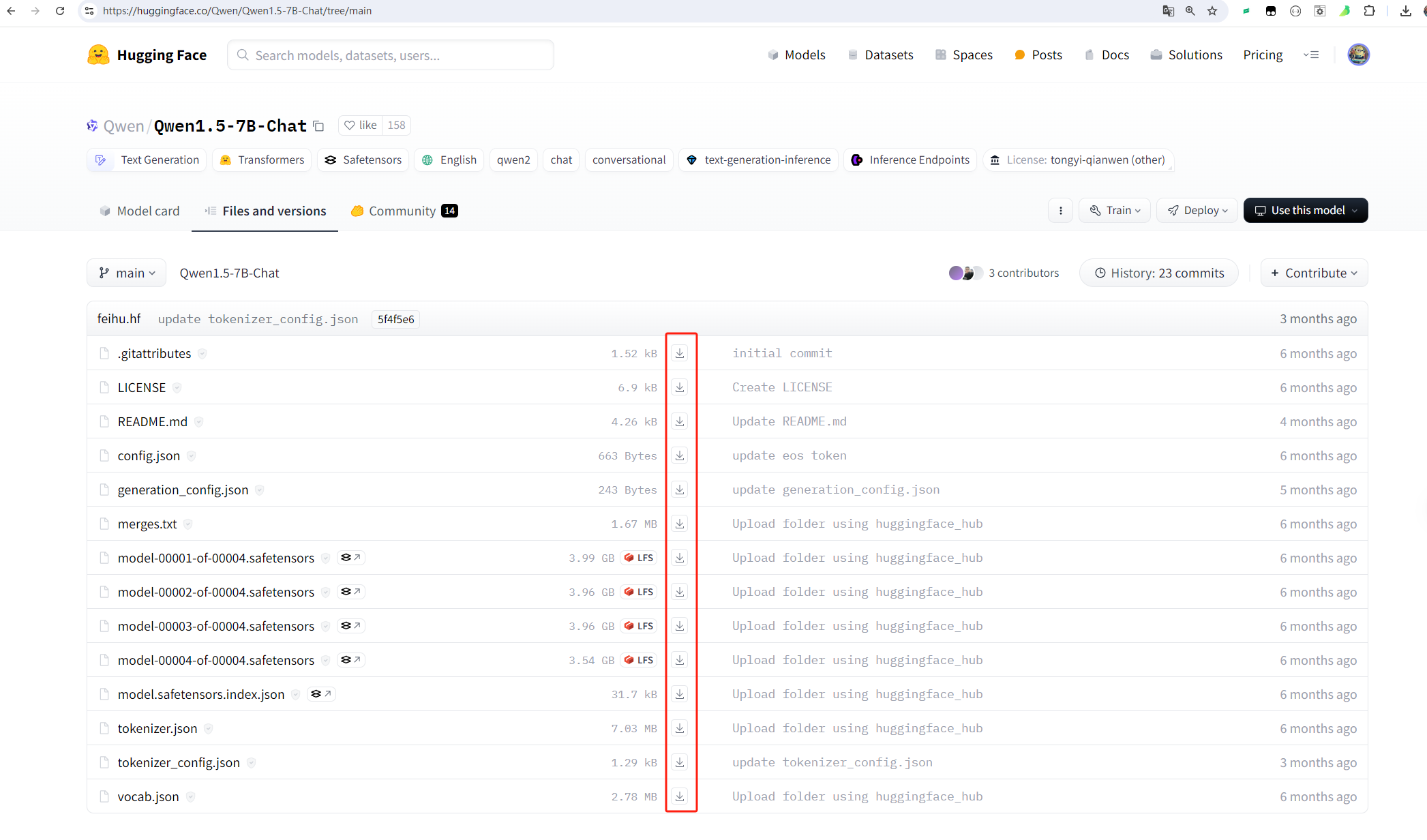Switch to the Model card tab
1427x840 pixels.
(x=140, y=211)
